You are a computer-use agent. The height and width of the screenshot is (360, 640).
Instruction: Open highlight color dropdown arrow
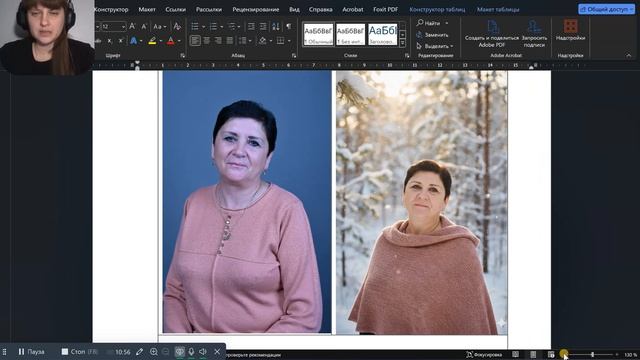pyautogui.click(x=160, y=41)
